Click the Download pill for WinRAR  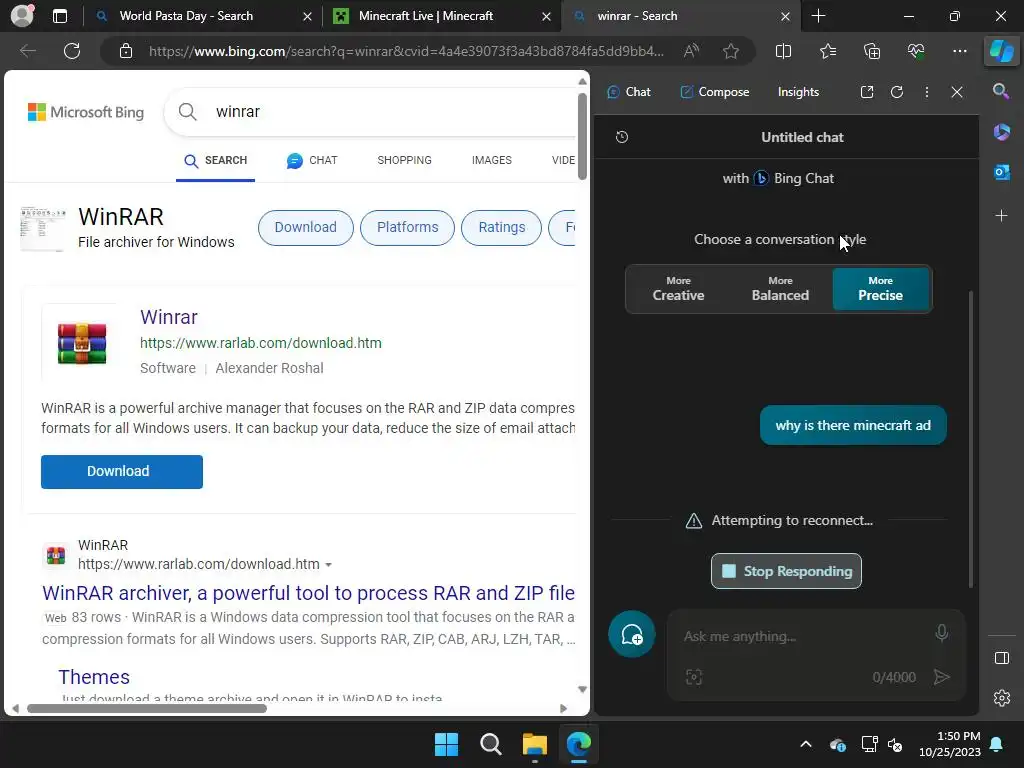pos(306,227)
